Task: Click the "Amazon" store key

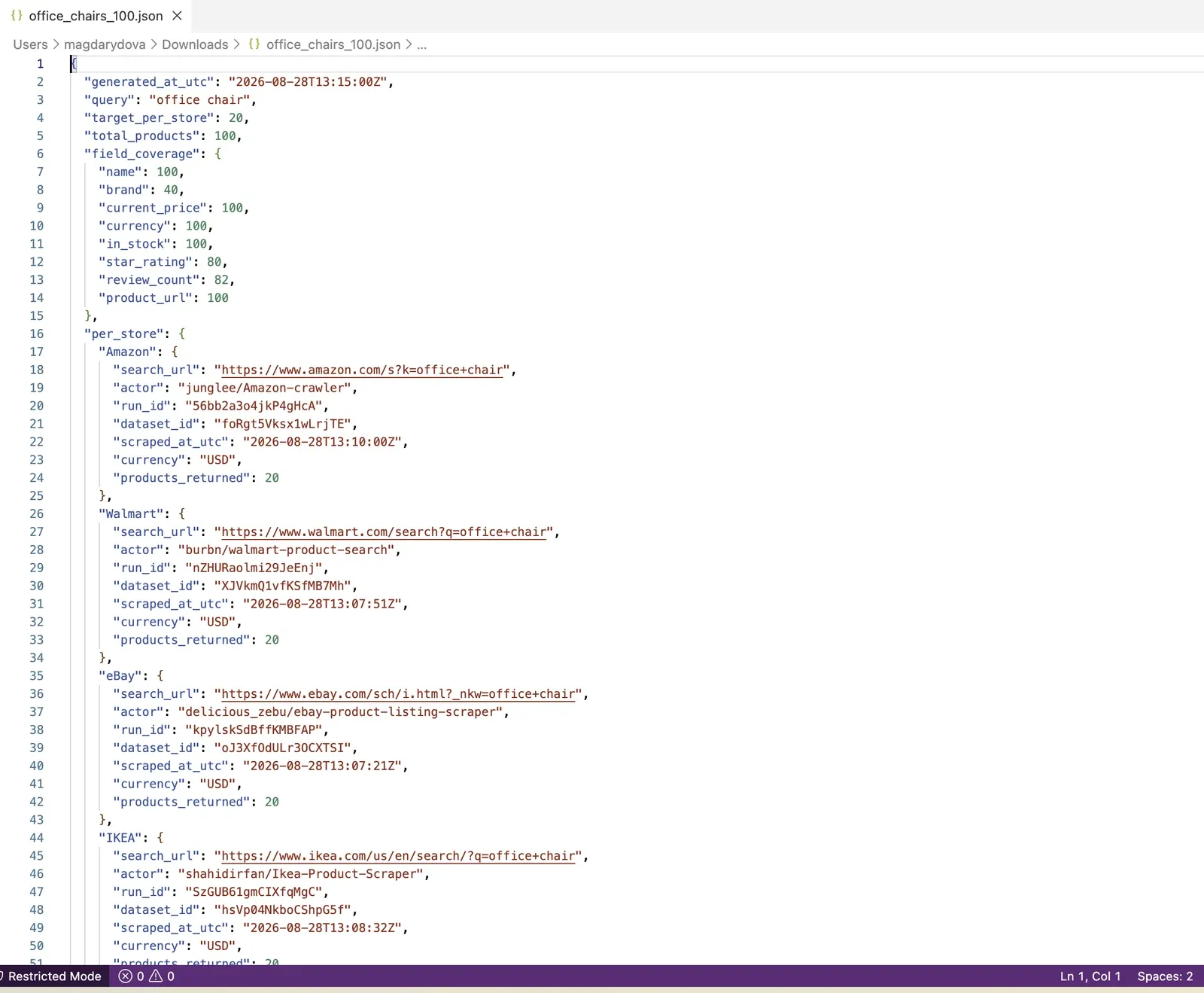Action: [127, 352]
